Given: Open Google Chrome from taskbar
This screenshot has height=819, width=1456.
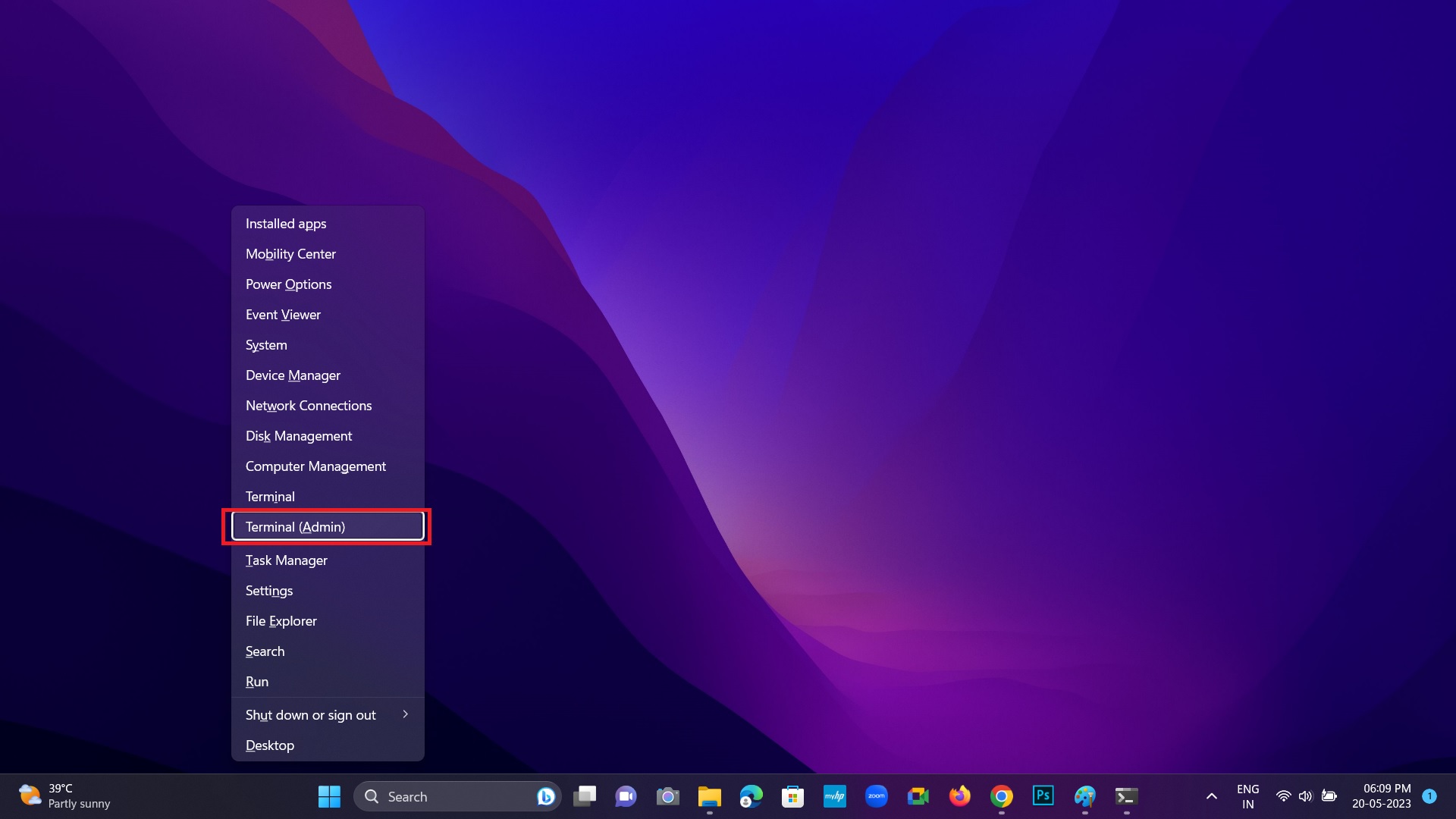Looking at the screenshot, I should click(x=1001, y=796).
